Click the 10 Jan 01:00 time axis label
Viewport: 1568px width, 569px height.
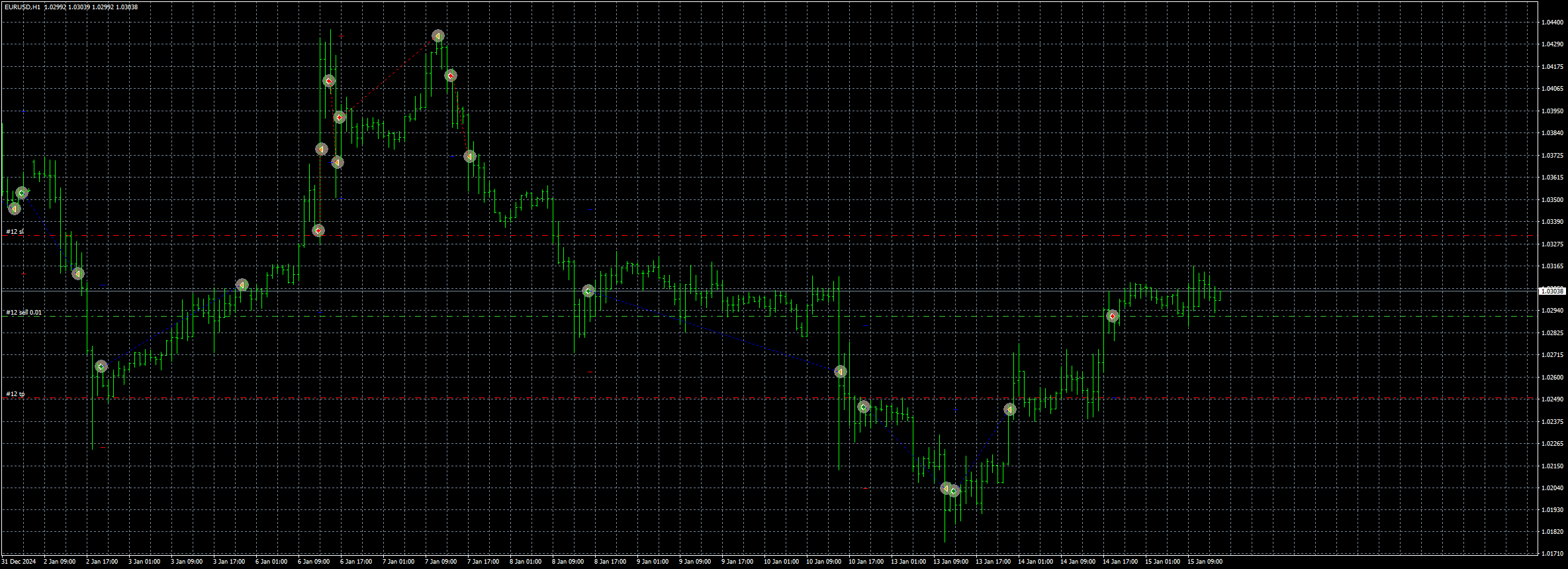[781, 562]
